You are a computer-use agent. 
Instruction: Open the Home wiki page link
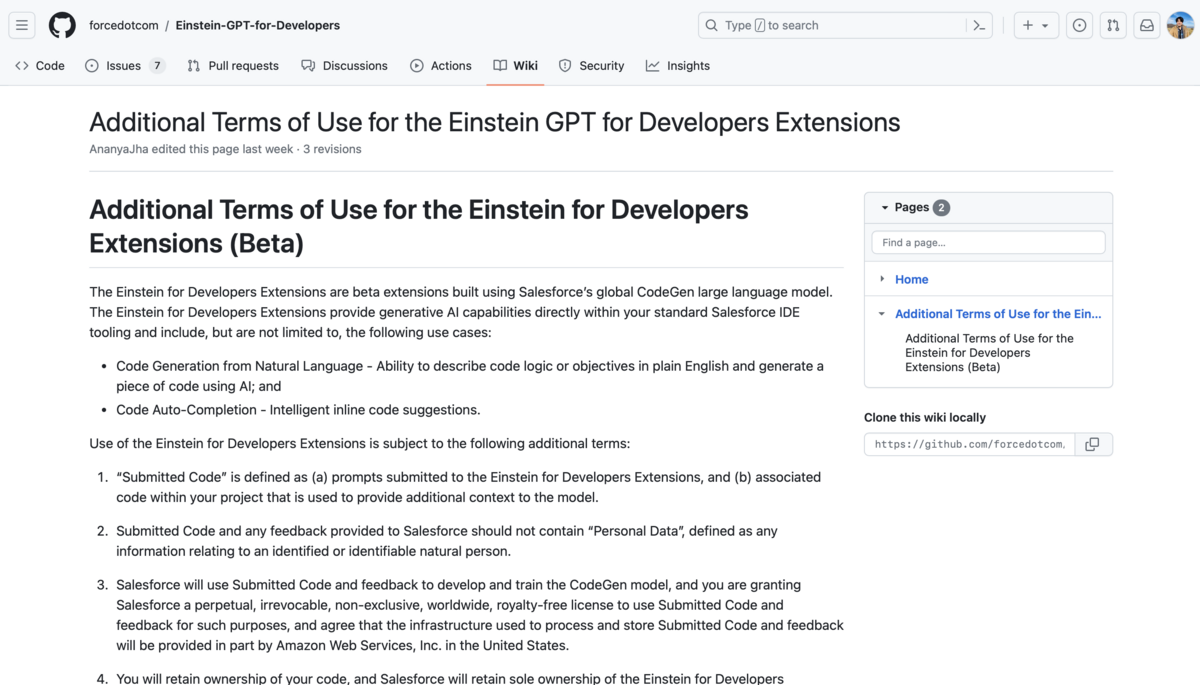(x=911, y=279)
